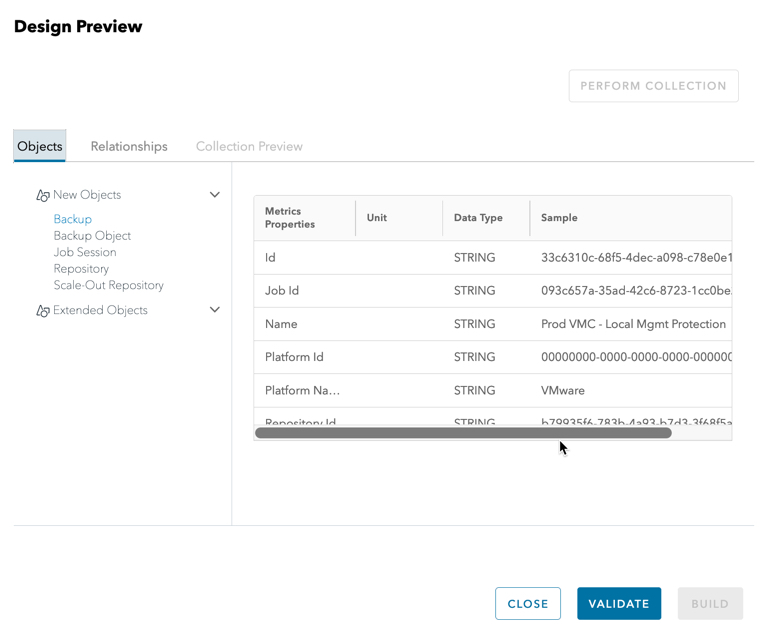Close the Design Preview dialog
The width and height of the screenshot is (770, 639).
(x=528, y=604)
